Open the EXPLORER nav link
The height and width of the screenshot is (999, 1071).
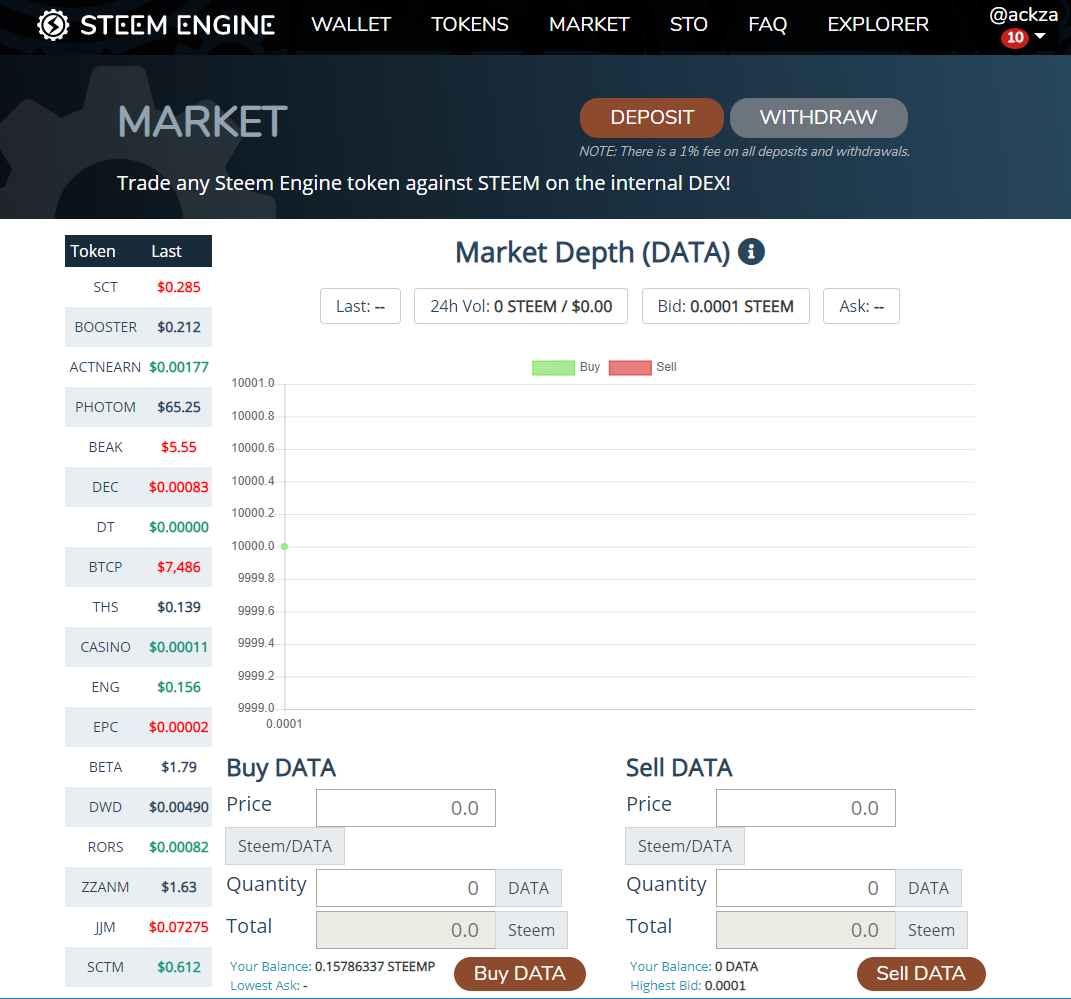pyautogui.click(x=878, y=25)
